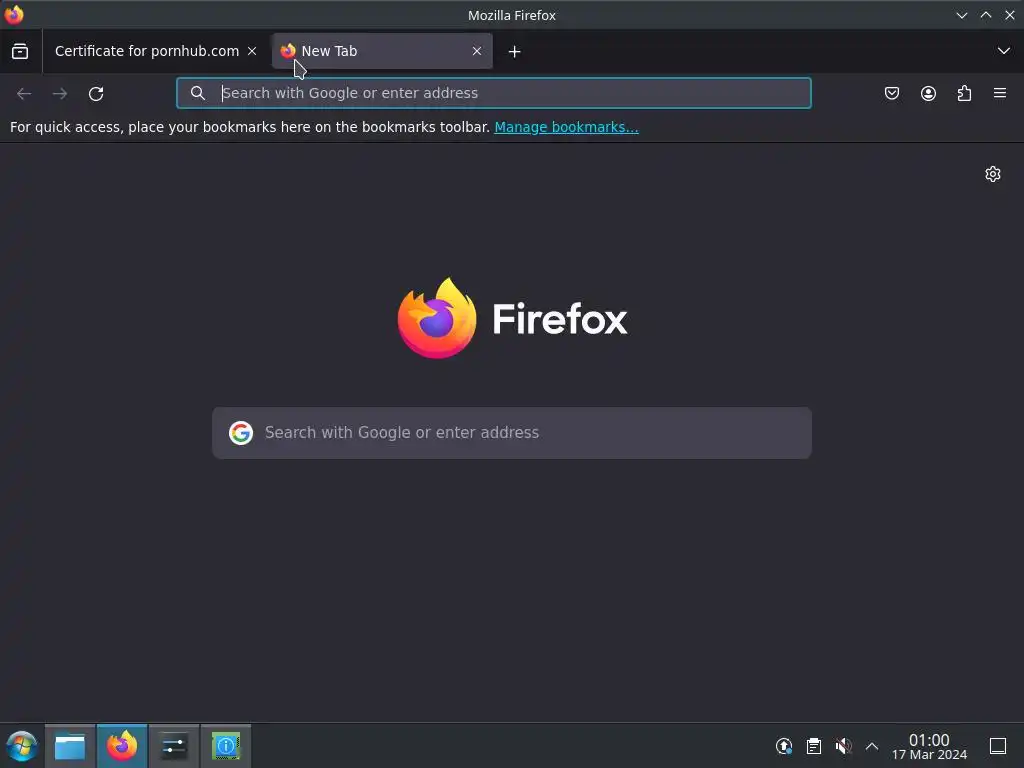1024x768 pixels.
Task: Open a new tab with plus button
Action: tap(515, 52)
